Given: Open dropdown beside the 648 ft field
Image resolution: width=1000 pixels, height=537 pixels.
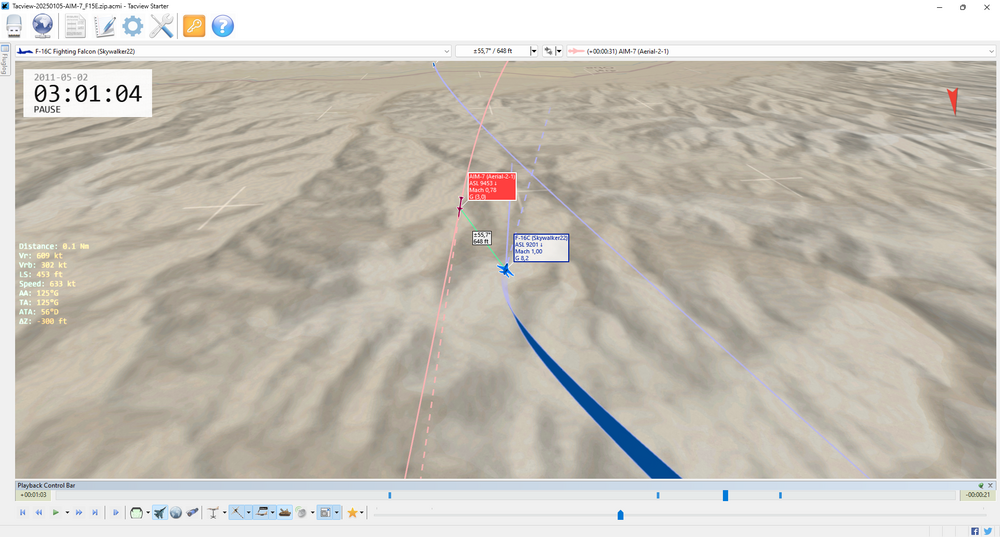Looking at the screenshot, I should [534, 51].
